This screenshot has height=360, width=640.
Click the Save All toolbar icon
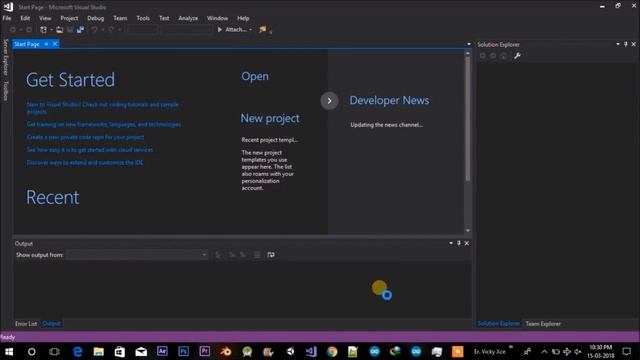[80, 29]
